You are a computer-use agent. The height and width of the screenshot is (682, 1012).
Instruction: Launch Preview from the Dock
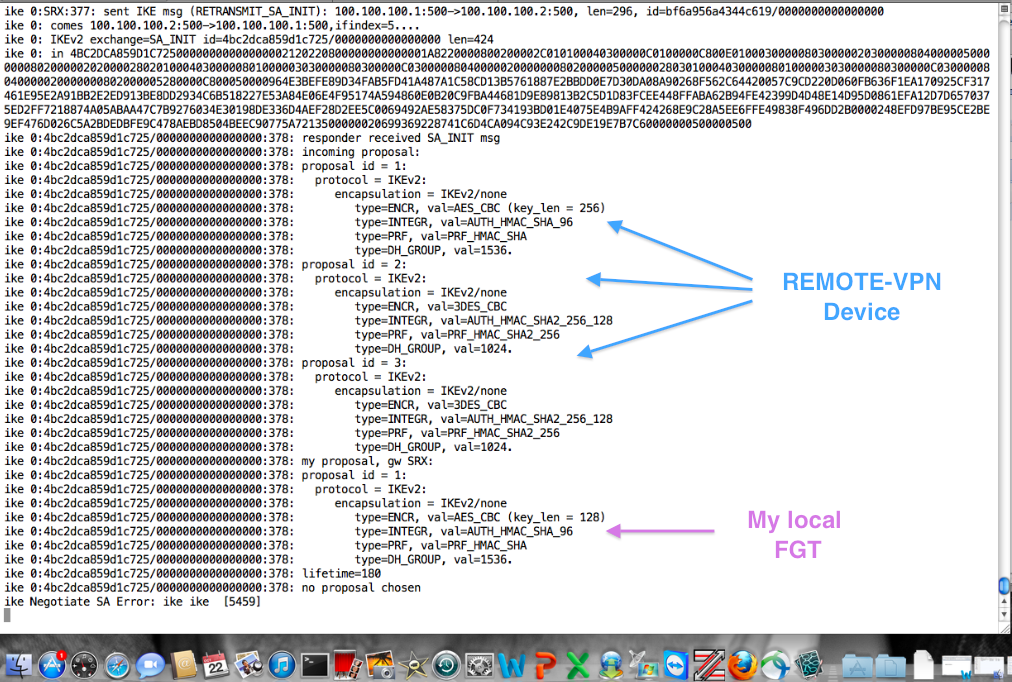[x=248, y=665]
